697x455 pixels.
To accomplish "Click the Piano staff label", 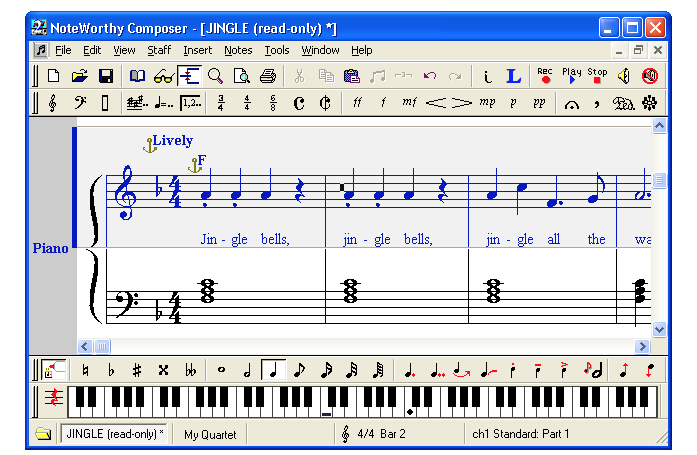I will pos(50,248).
